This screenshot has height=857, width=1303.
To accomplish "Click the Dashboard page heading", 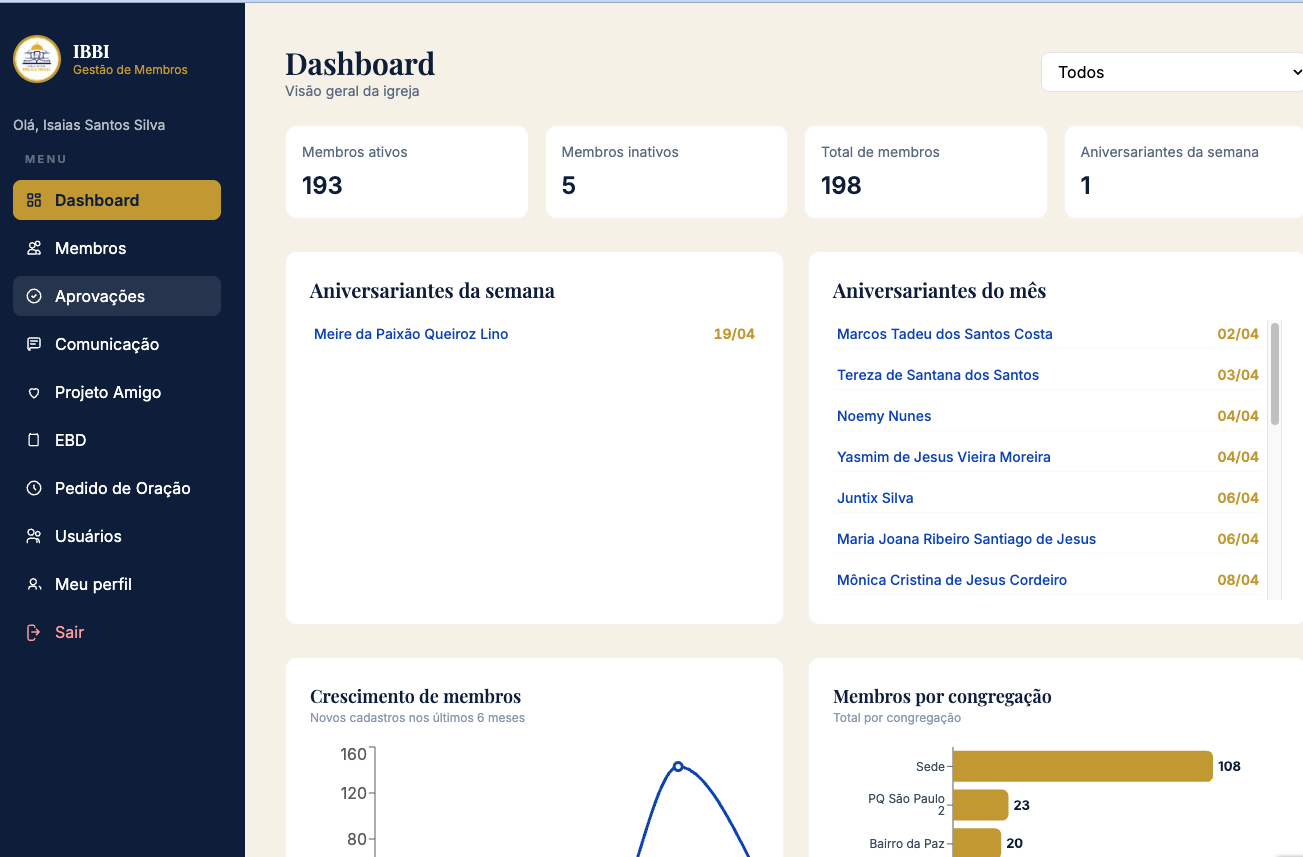I will (360, 64).
